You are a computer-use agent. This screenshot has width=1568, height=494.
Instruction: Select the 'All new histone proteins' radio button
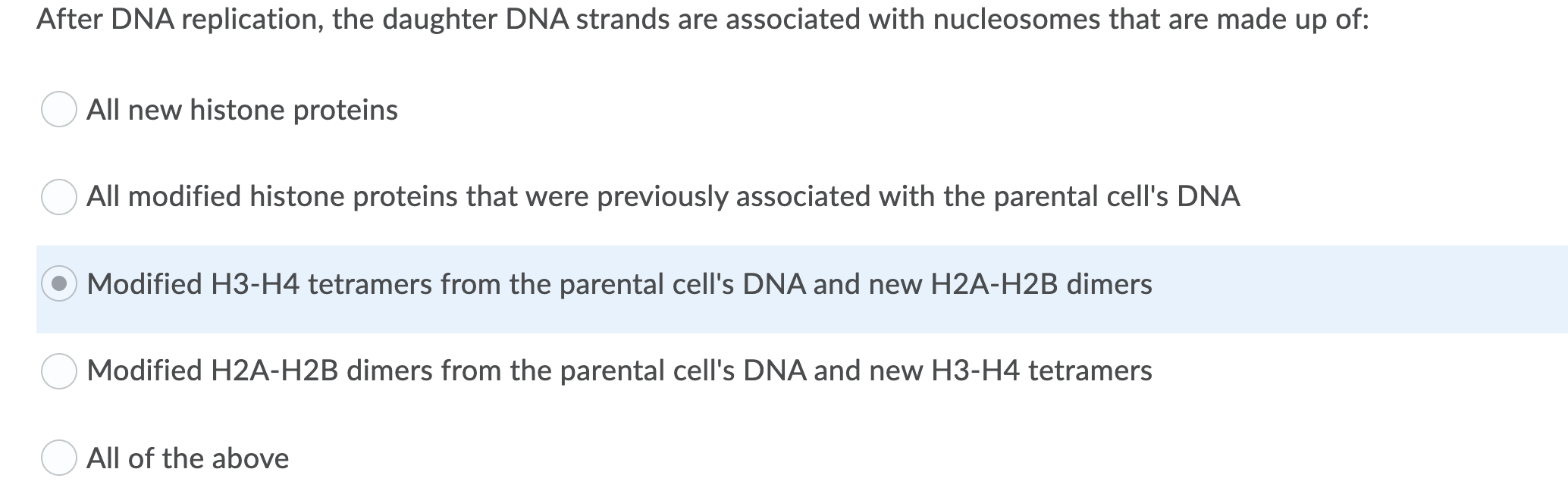click(61, 110)
